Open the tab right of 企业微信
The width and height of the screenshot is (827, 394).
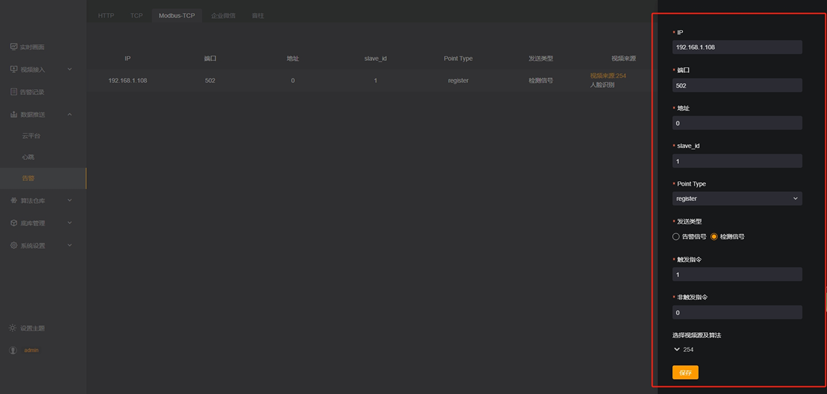258,16
